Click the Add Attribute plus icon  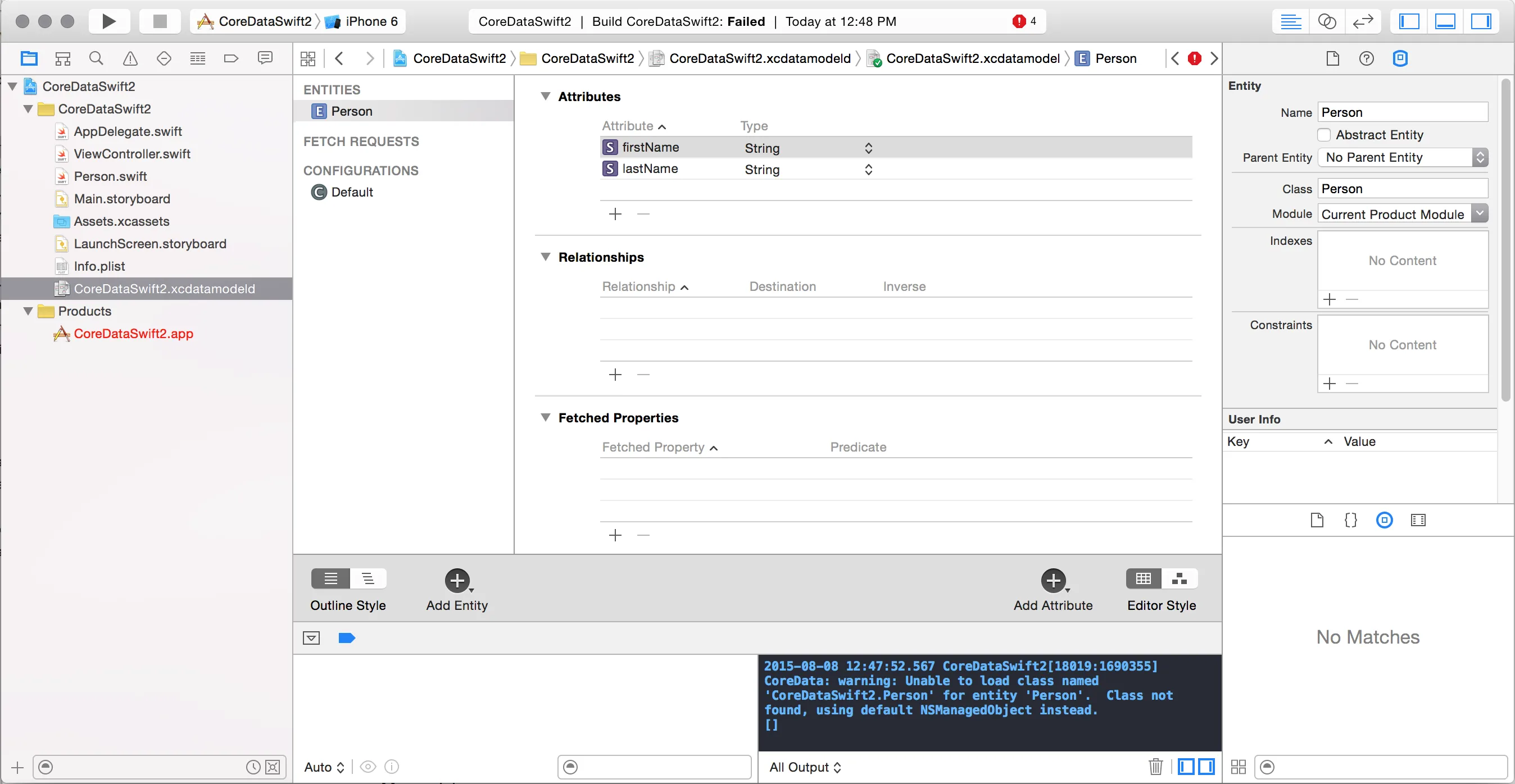pos(1053,581)
